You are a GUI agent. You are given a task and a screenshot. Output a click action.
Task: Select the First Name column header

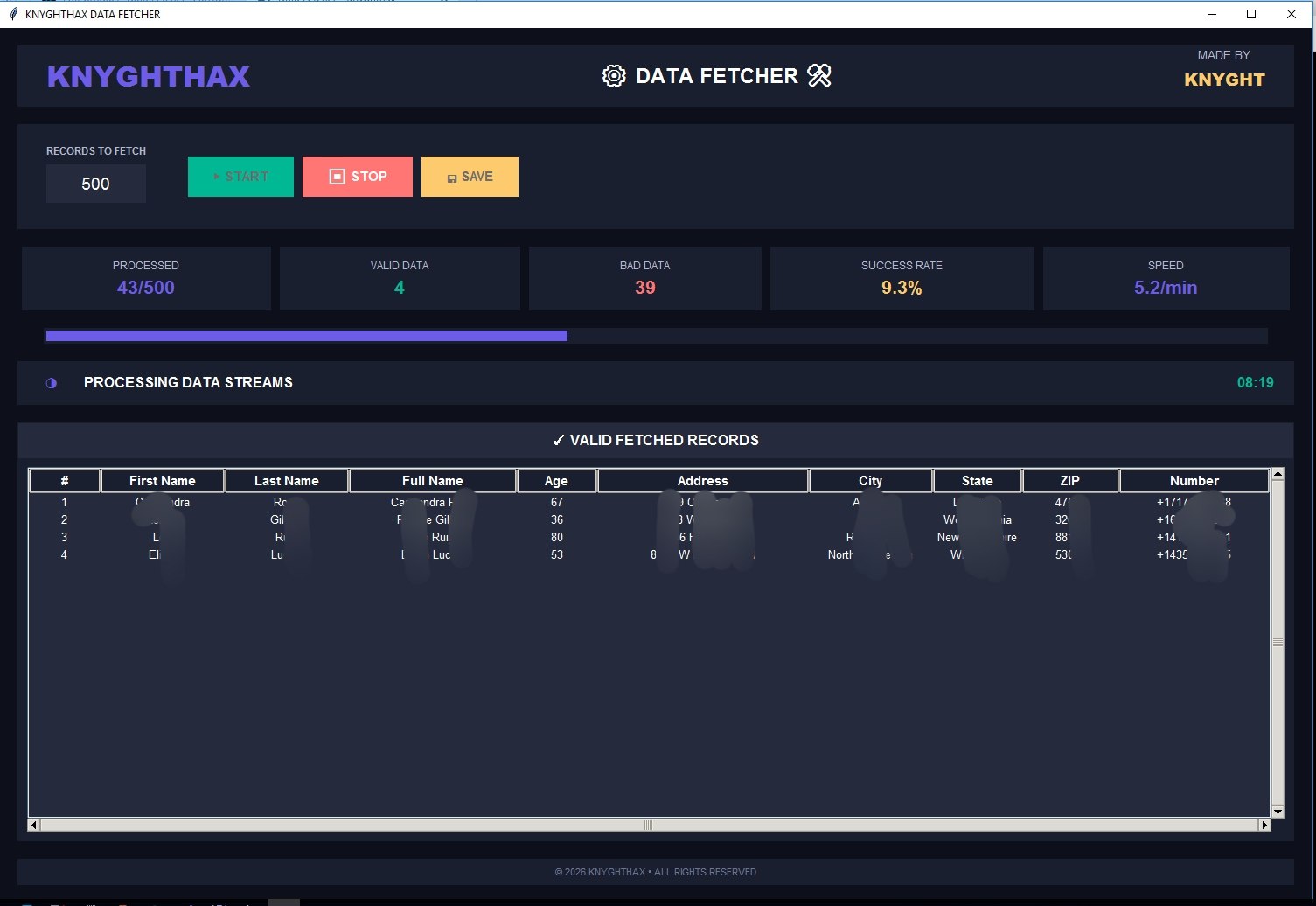coord(162,481)
